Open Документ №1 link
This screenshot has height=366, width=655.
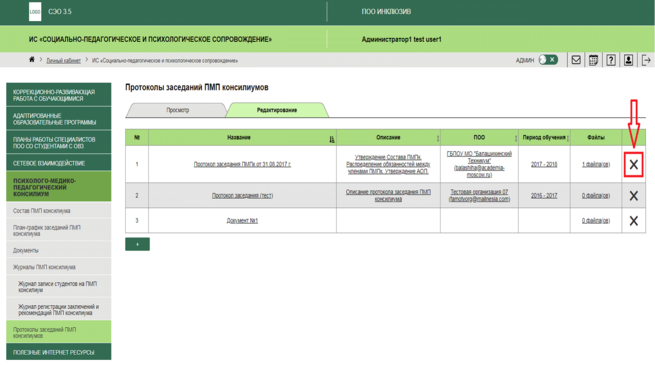pyautogui.click(x=242, y=221)
